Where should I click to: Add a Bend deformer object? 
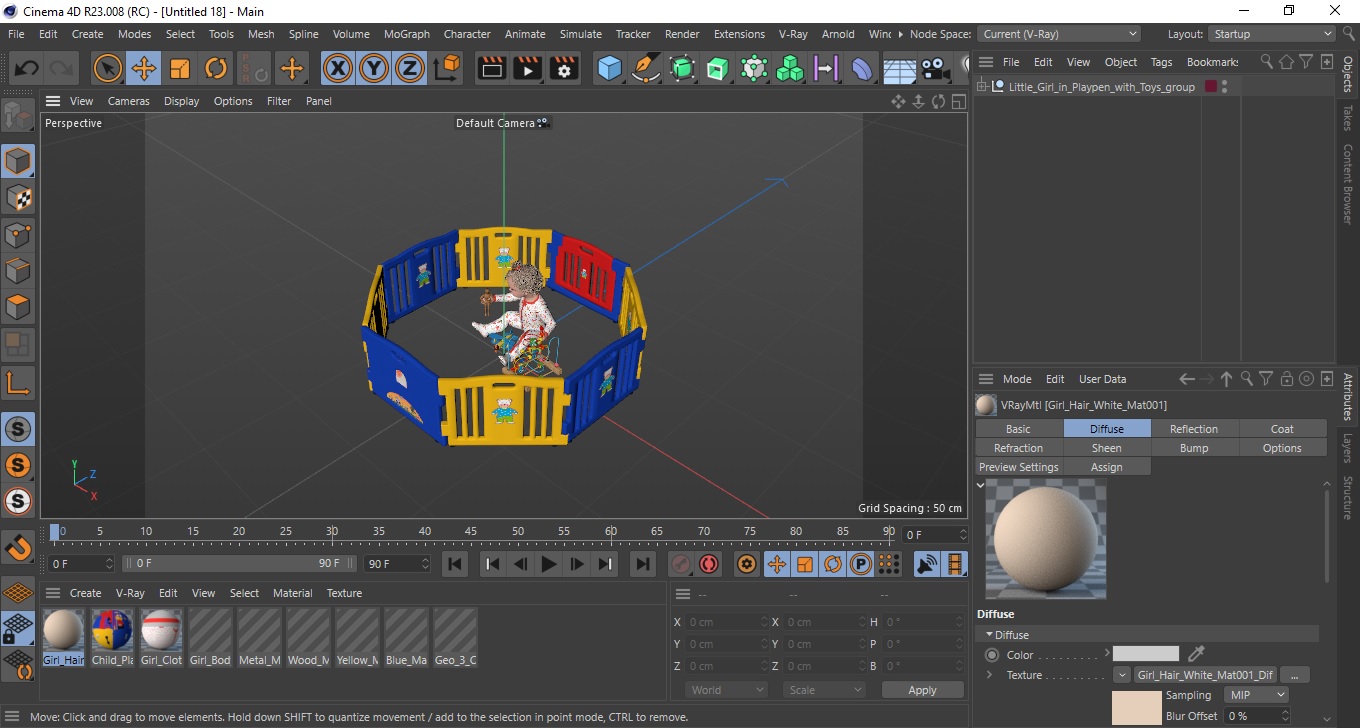tap(862, 69)
